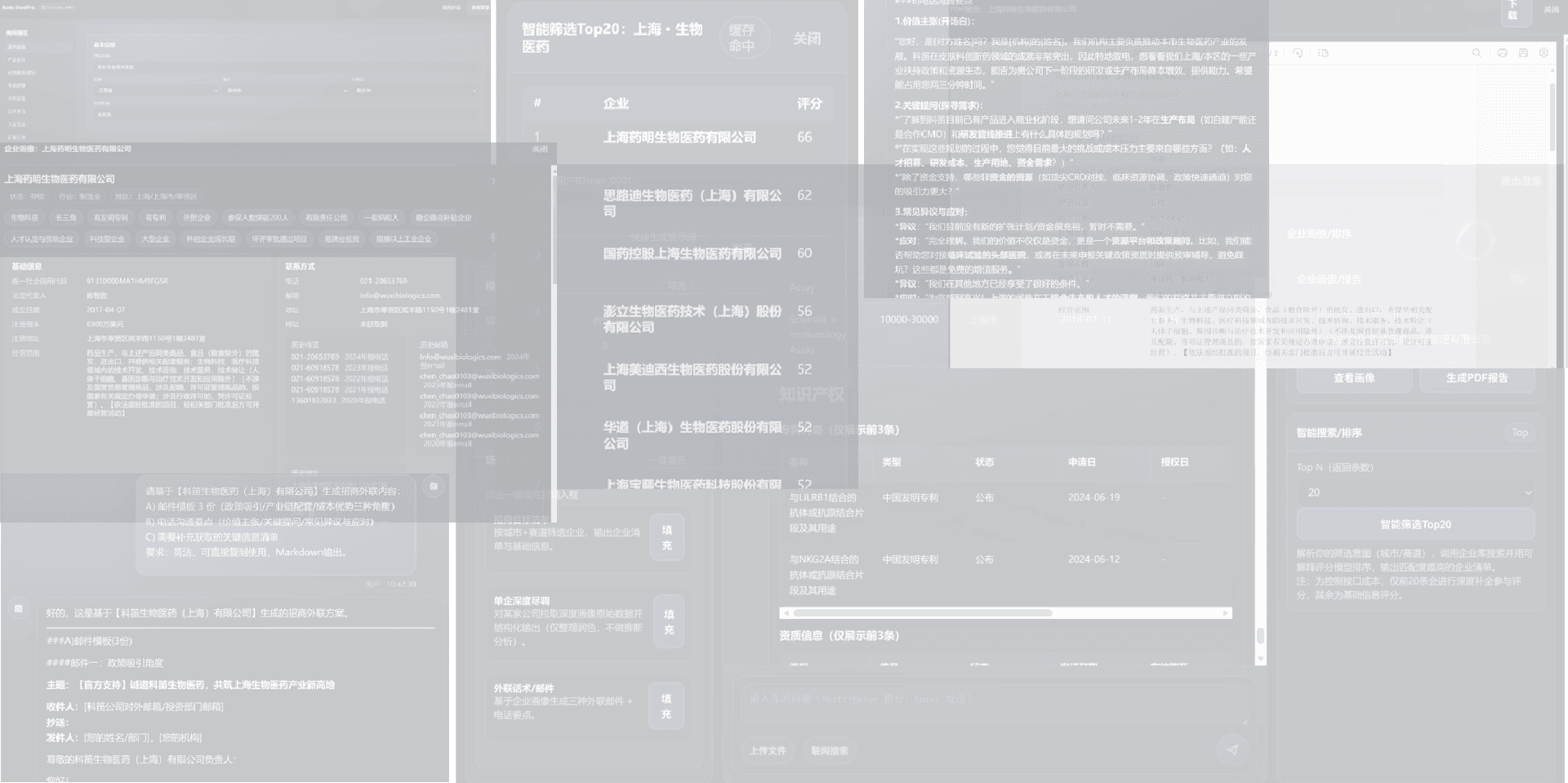1568x783 pixels.
Task: Toggle 联网搜索 in the chat input bar
Action: point(830,750)
